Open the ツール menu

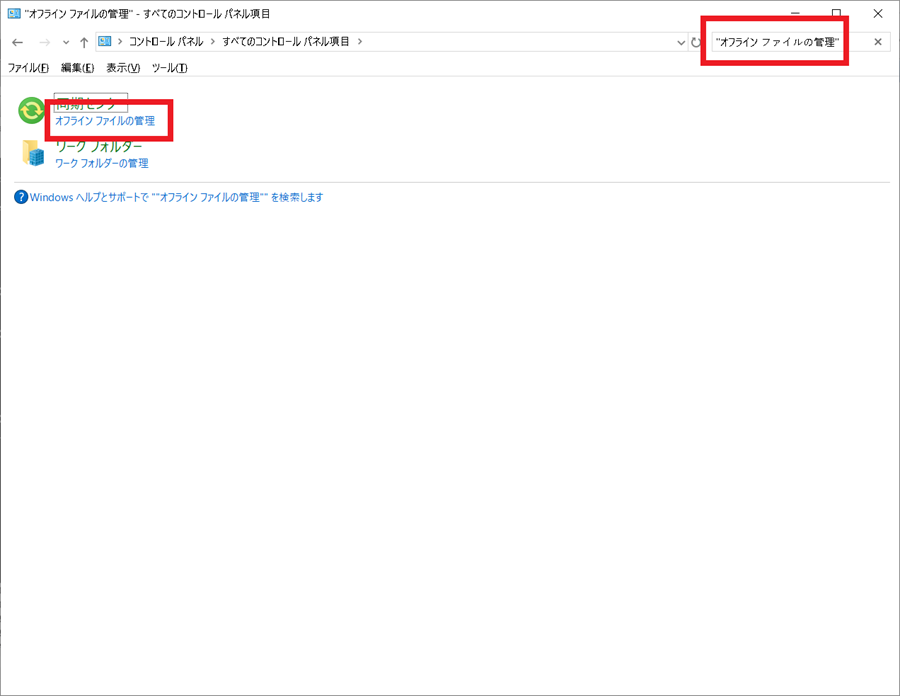(x=169, y=67)
